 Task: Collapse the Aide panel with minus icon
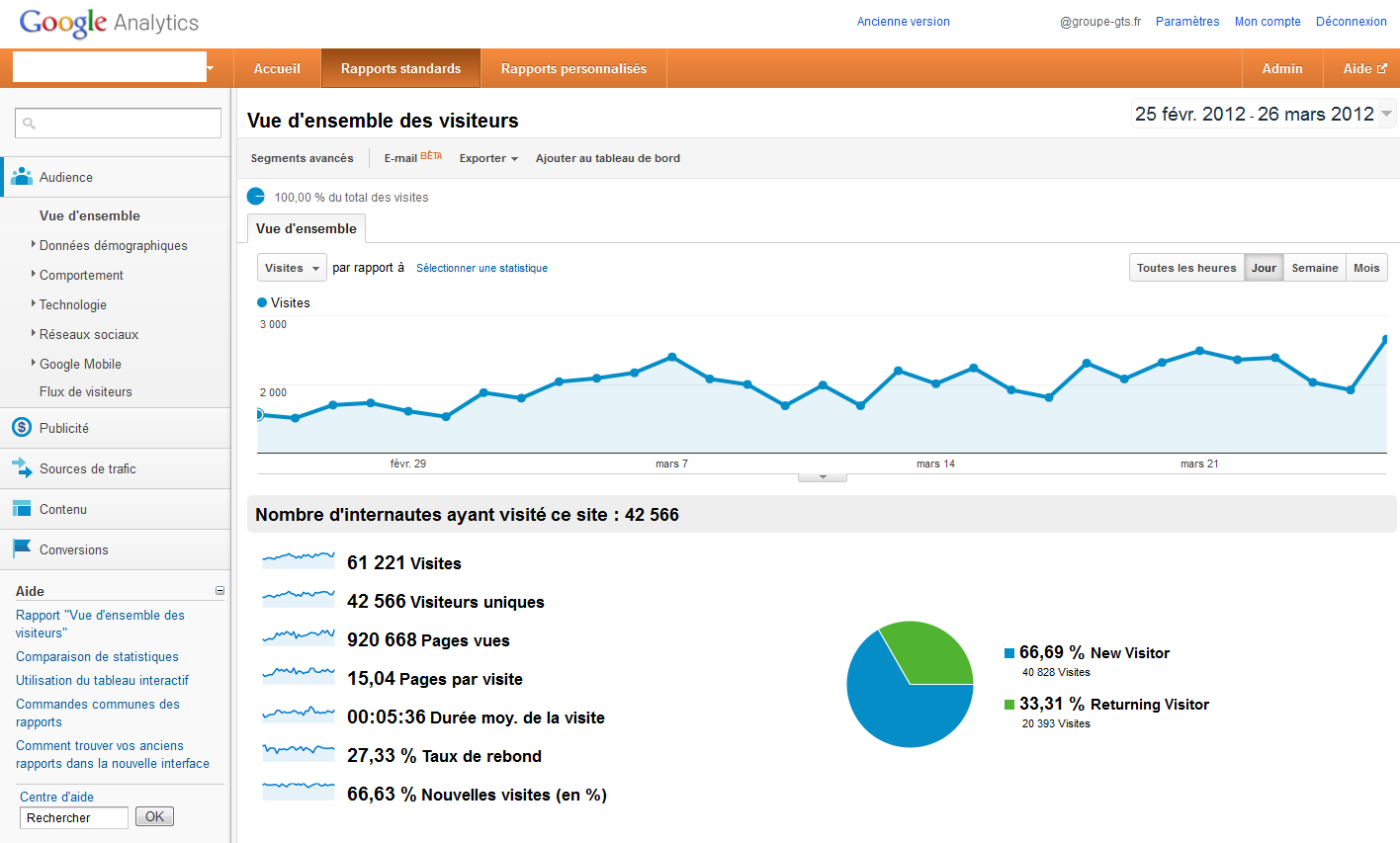[x=219, y=591]
